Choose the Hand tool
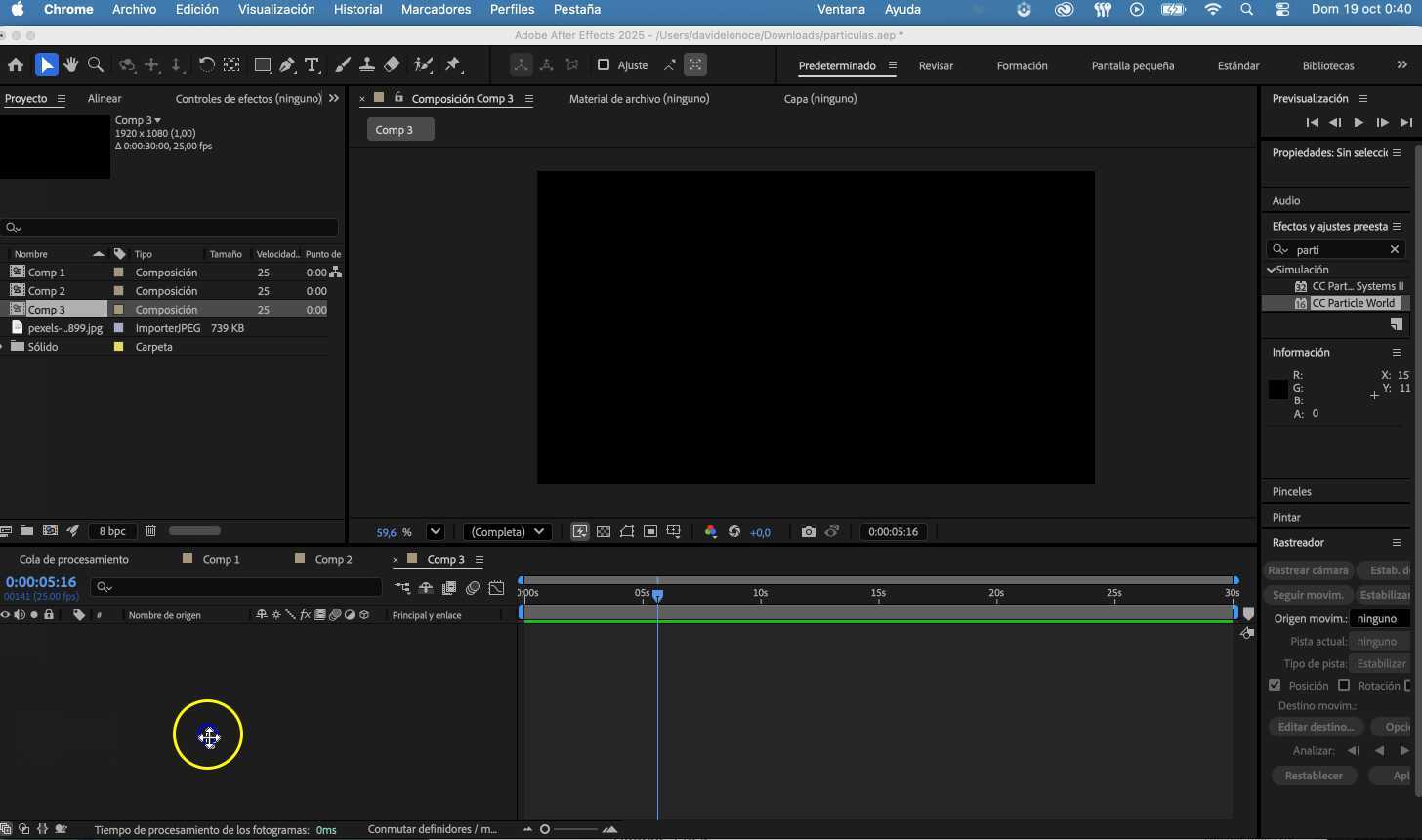This screenshot has width=1422, height=840. (71, 65)
